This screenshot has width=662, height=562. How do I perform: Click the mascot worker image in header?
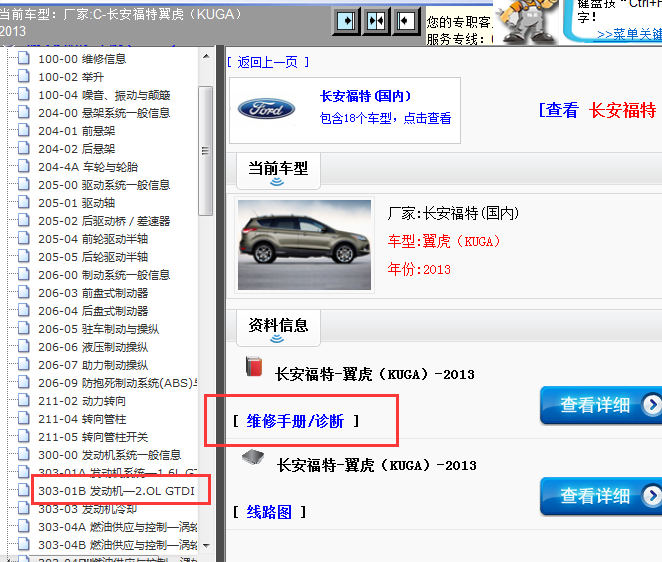526,21
